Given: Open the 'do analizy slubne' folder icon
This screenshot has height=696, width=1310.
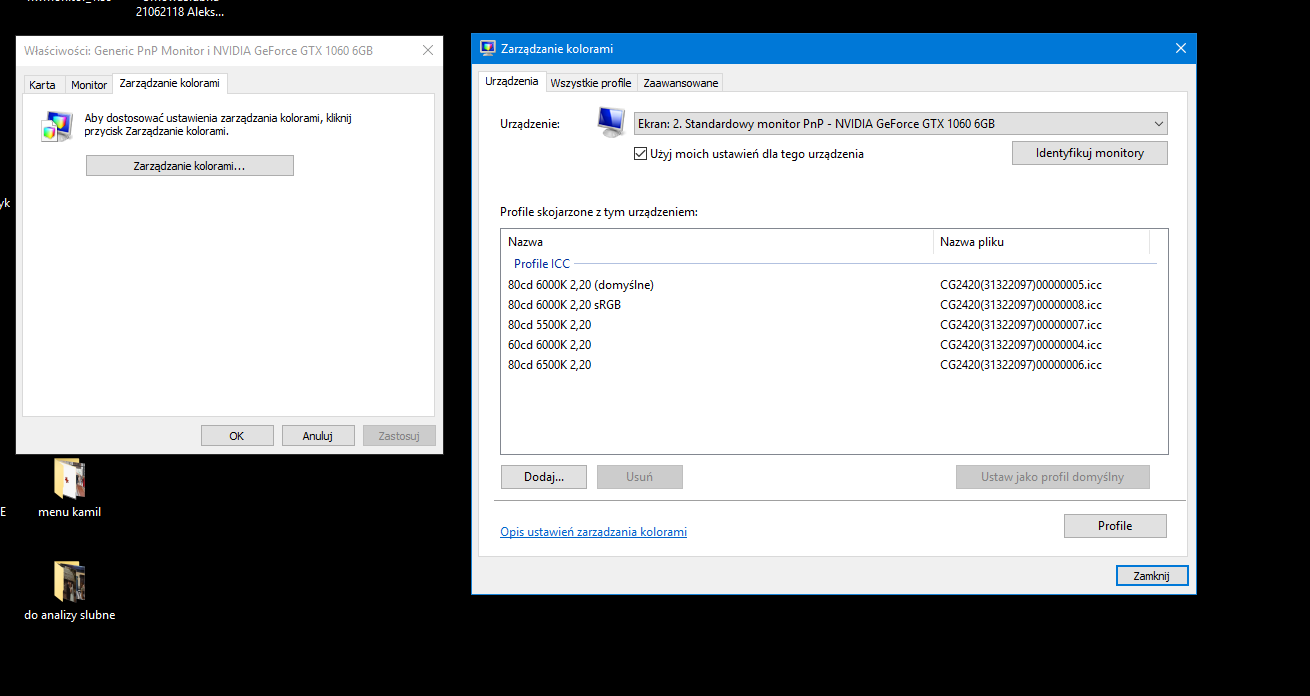Looking at the screenshot, I should [x=69, y=582].
